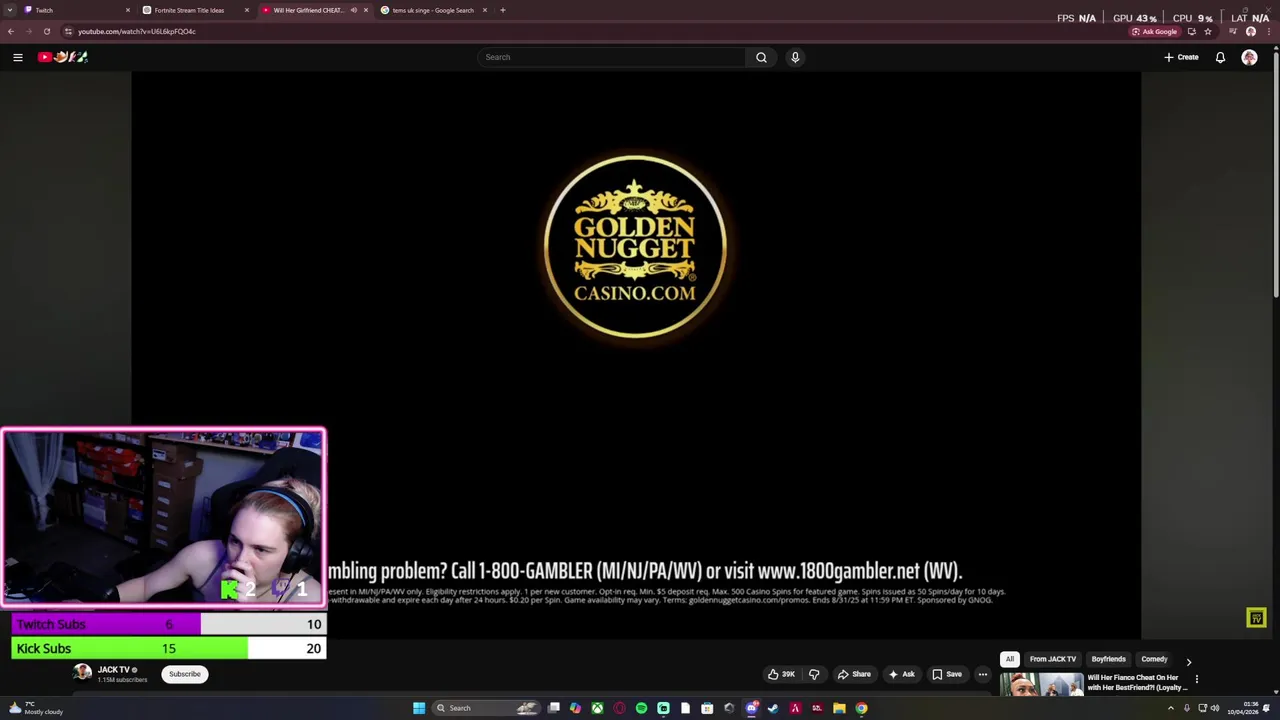1280x720 pixels.
Task: Open Discord from the taskbar
Action: [751, 708]
